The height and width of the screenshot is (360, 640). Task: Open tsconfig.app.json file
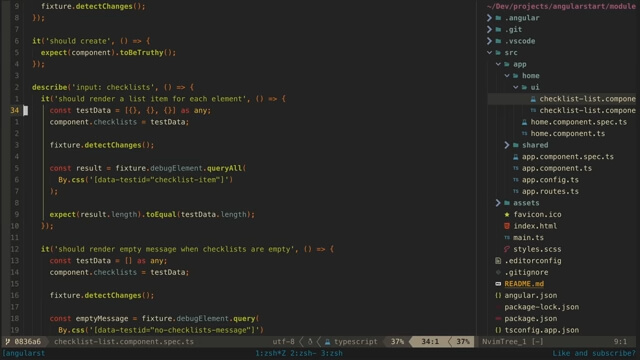coord(541,330)
